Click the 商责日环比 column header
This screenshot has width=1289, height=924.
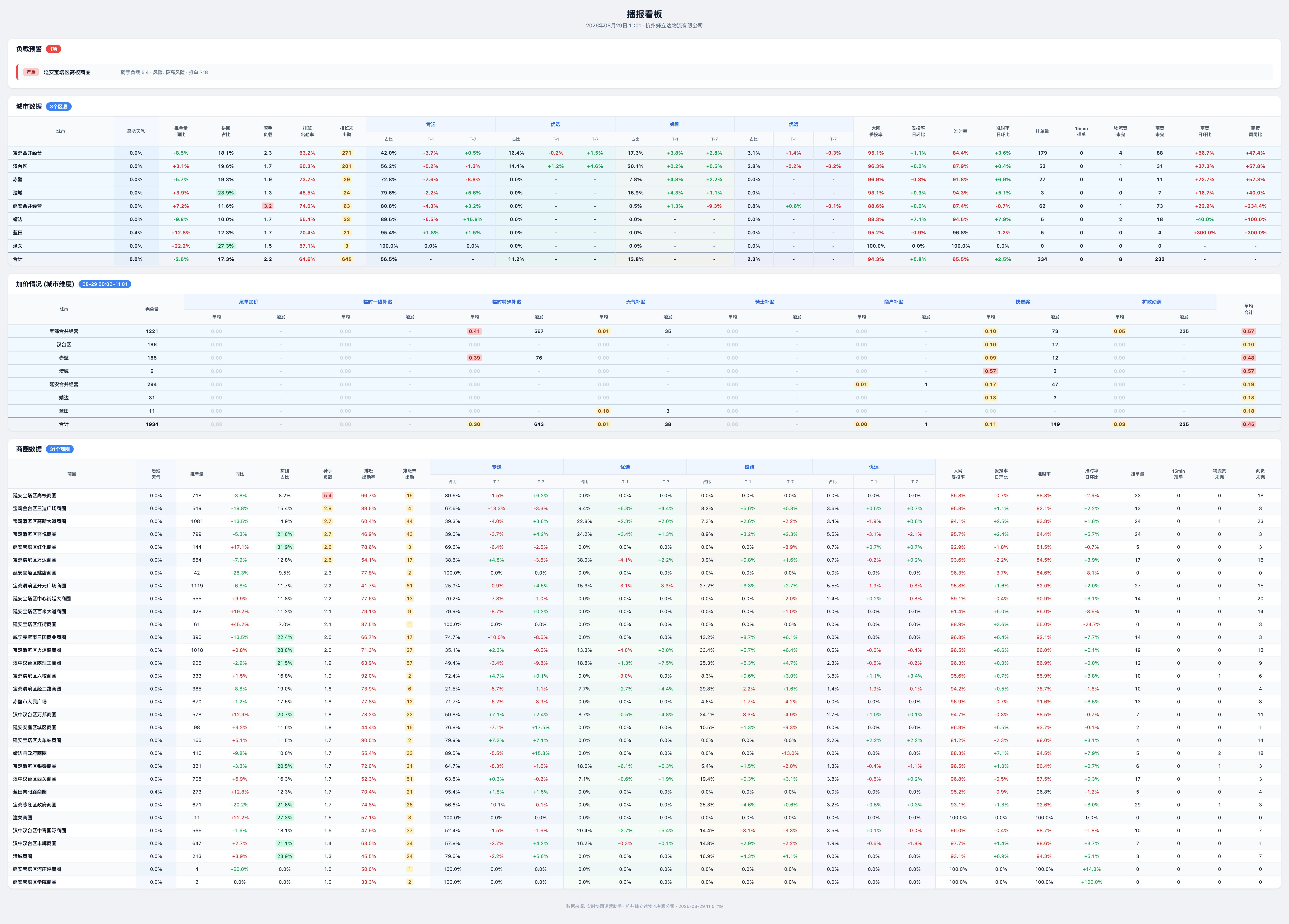click(1204, 131)
